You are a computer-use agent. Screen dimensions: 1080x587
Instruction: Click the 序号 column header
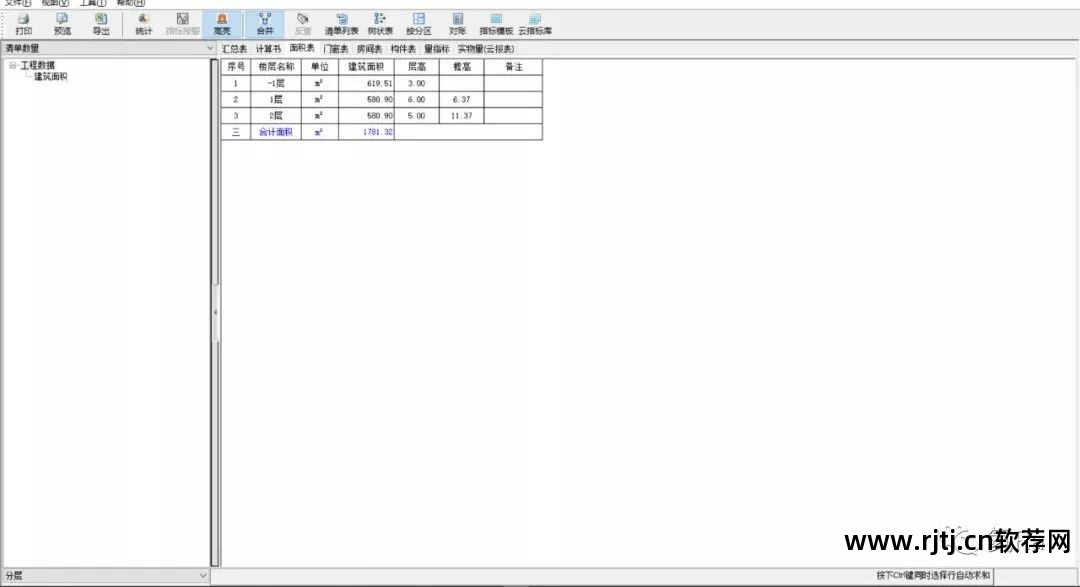[236, 67]
